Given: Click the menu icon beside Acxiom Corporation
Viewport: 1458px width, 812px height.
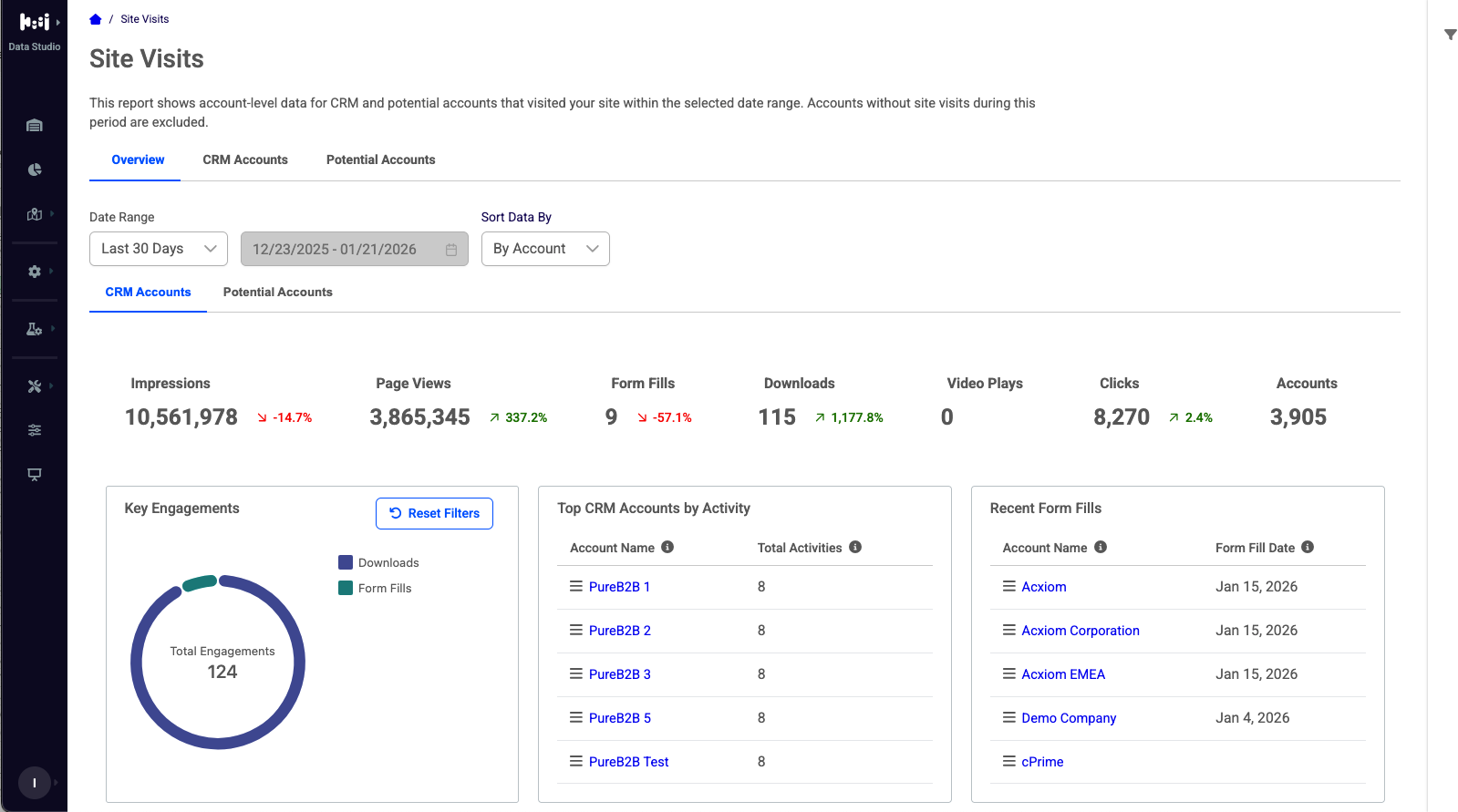Looking at the screenshot, I should click(x=1009, y=630).
